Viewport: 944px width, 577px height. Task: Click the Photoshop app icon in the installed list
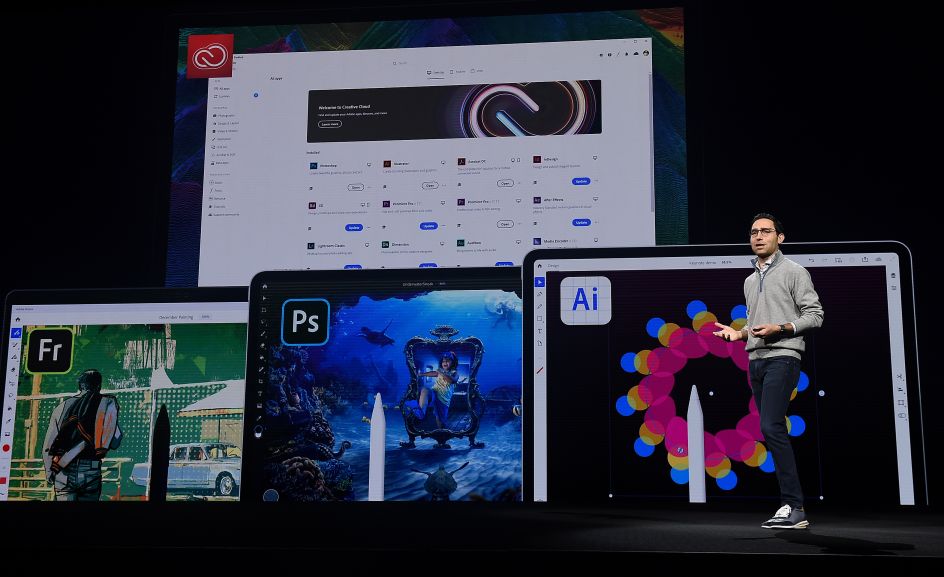tap(313, 165)
